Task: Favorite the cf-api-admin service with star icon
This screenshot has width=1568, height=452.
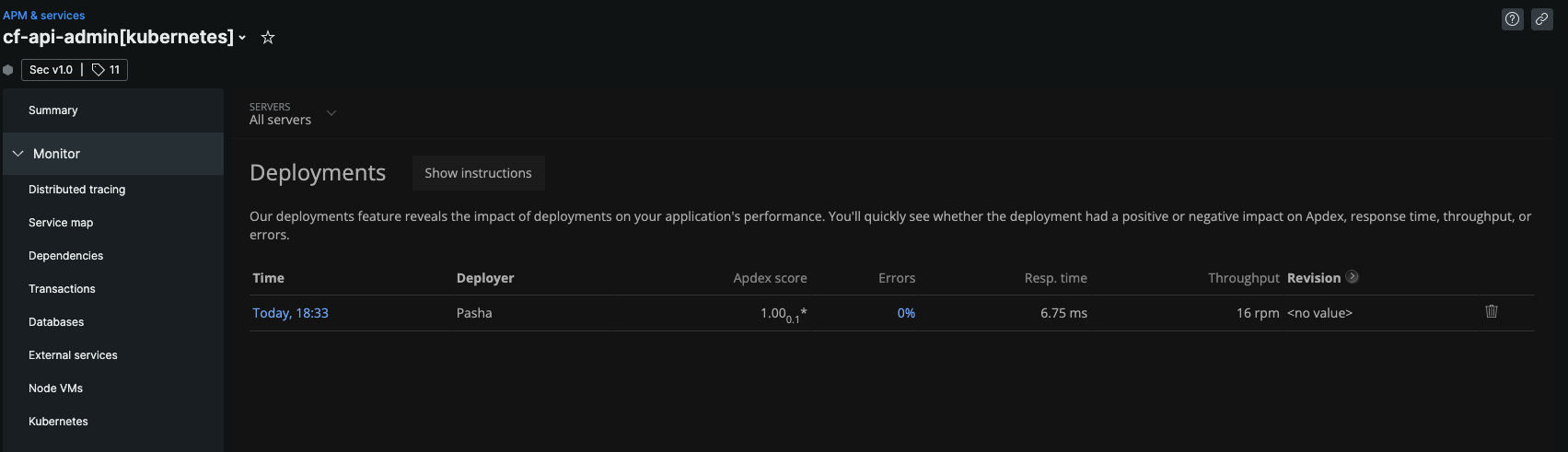Action: coord(268,38)
